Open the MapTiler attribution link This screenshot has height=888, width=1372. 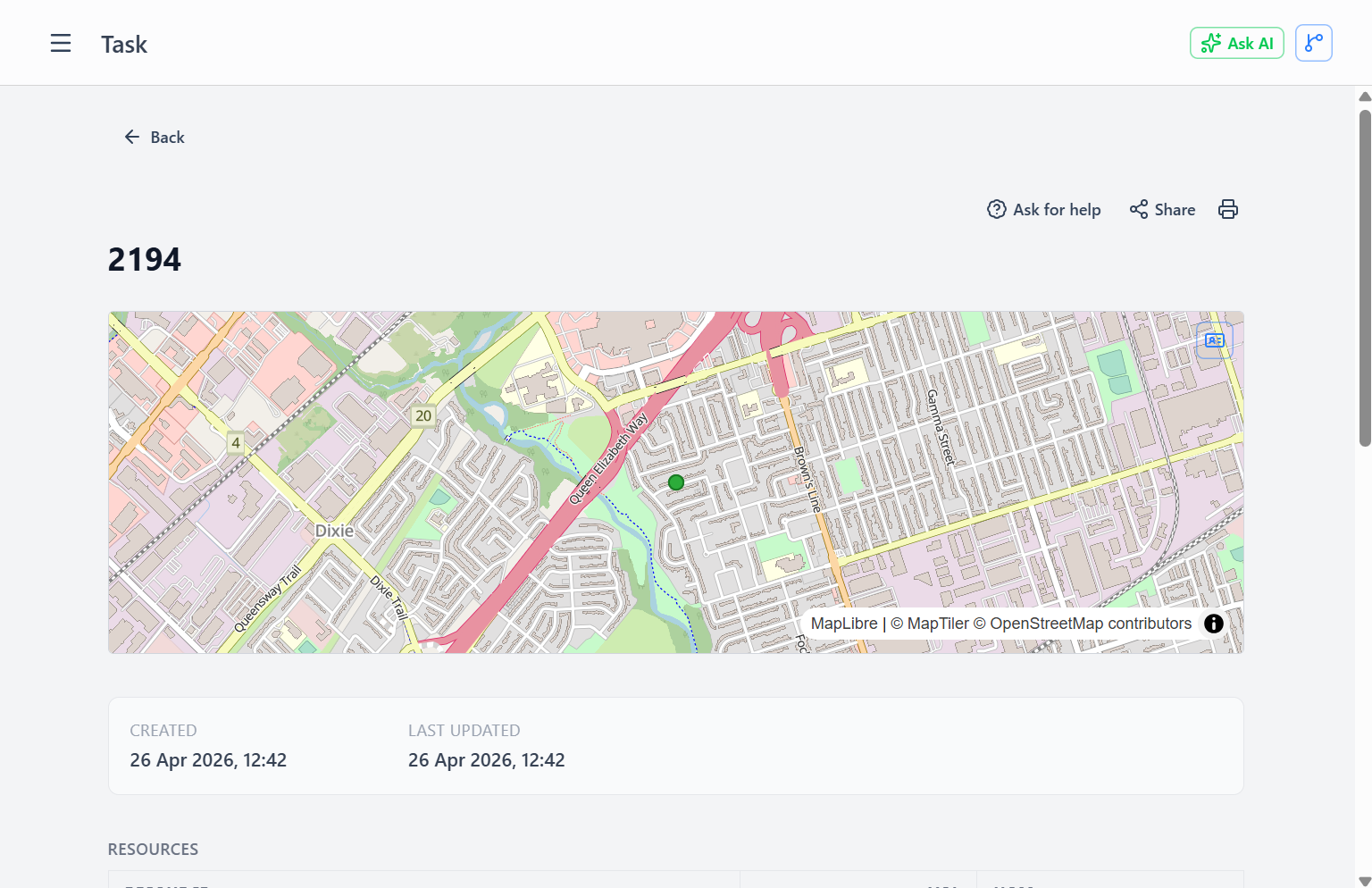[929, 624]
